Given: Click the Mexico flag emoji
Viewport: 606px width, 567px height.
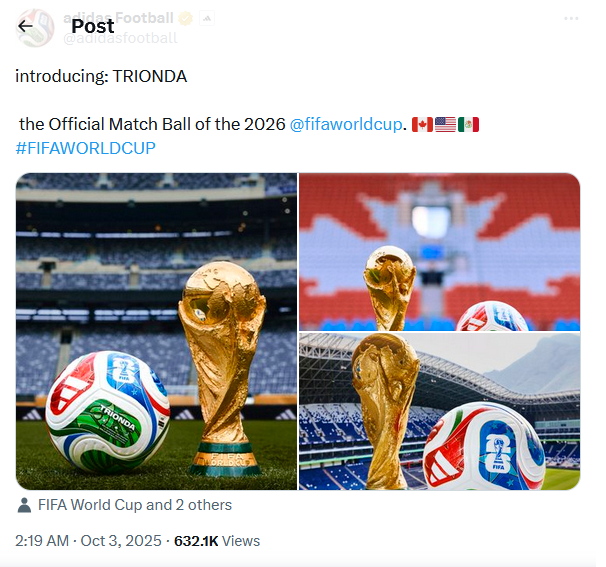Looking at the screenshot, I should [468, 125].
